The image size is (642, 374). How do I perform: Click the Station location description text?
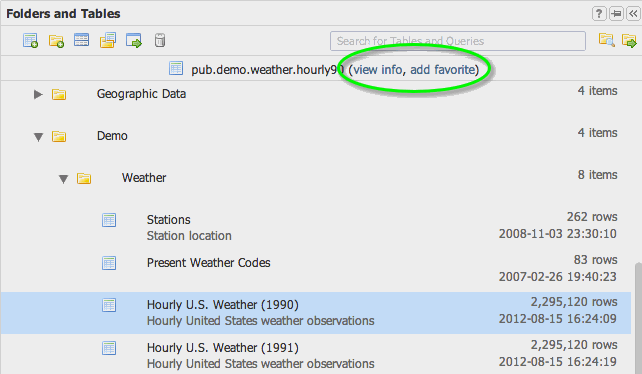point(189,236)
